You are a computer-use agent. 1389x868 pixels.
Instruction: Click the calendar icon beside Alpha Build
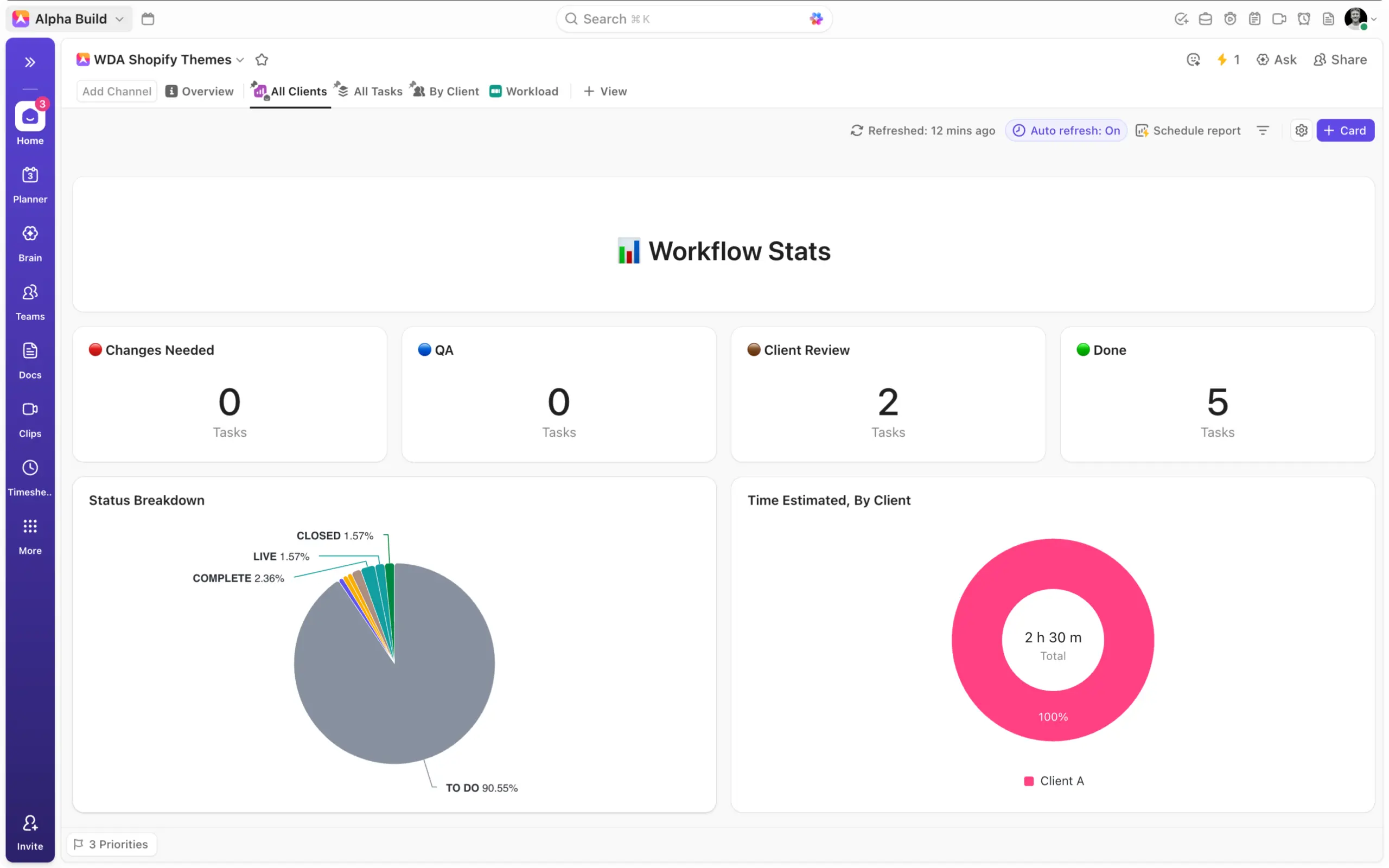click(x=148, y=19)
